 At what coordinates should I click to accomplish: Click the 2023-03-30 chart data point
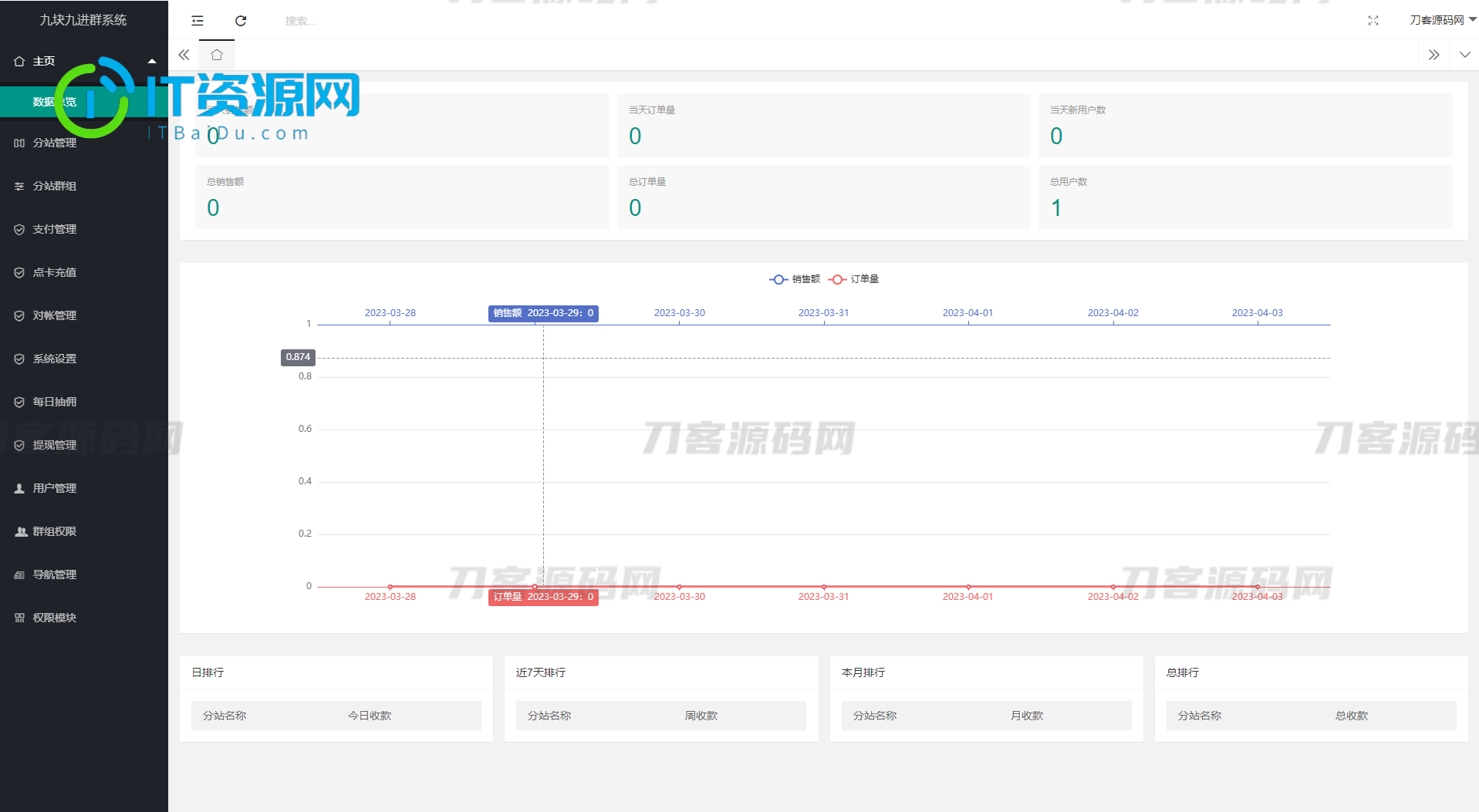coord(679,587)
